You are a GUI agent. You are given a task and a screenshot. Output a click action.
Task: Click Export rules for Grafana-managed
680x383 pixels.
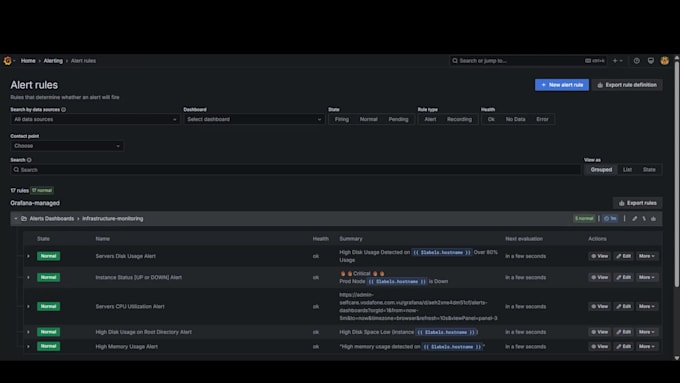pos(638,203)
